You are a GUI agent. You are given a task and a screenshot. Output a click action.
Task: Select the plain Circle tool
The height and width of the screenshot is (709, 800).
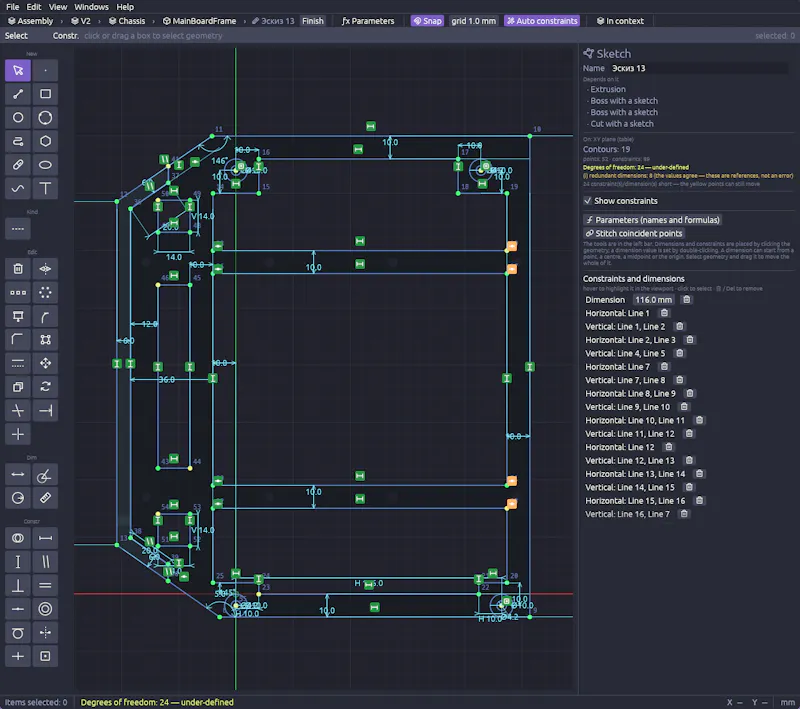pyautogui.click(x=18, y=118)
